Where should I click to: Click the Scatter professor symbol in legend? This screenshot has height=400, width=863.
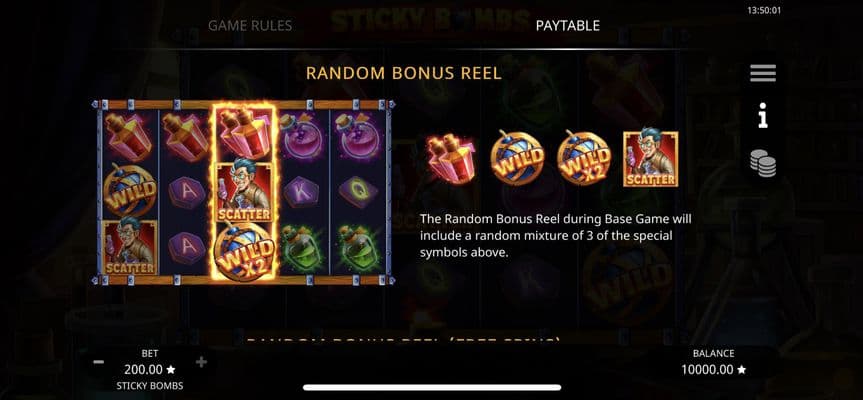pyautogui.click(x=651, y=159)
